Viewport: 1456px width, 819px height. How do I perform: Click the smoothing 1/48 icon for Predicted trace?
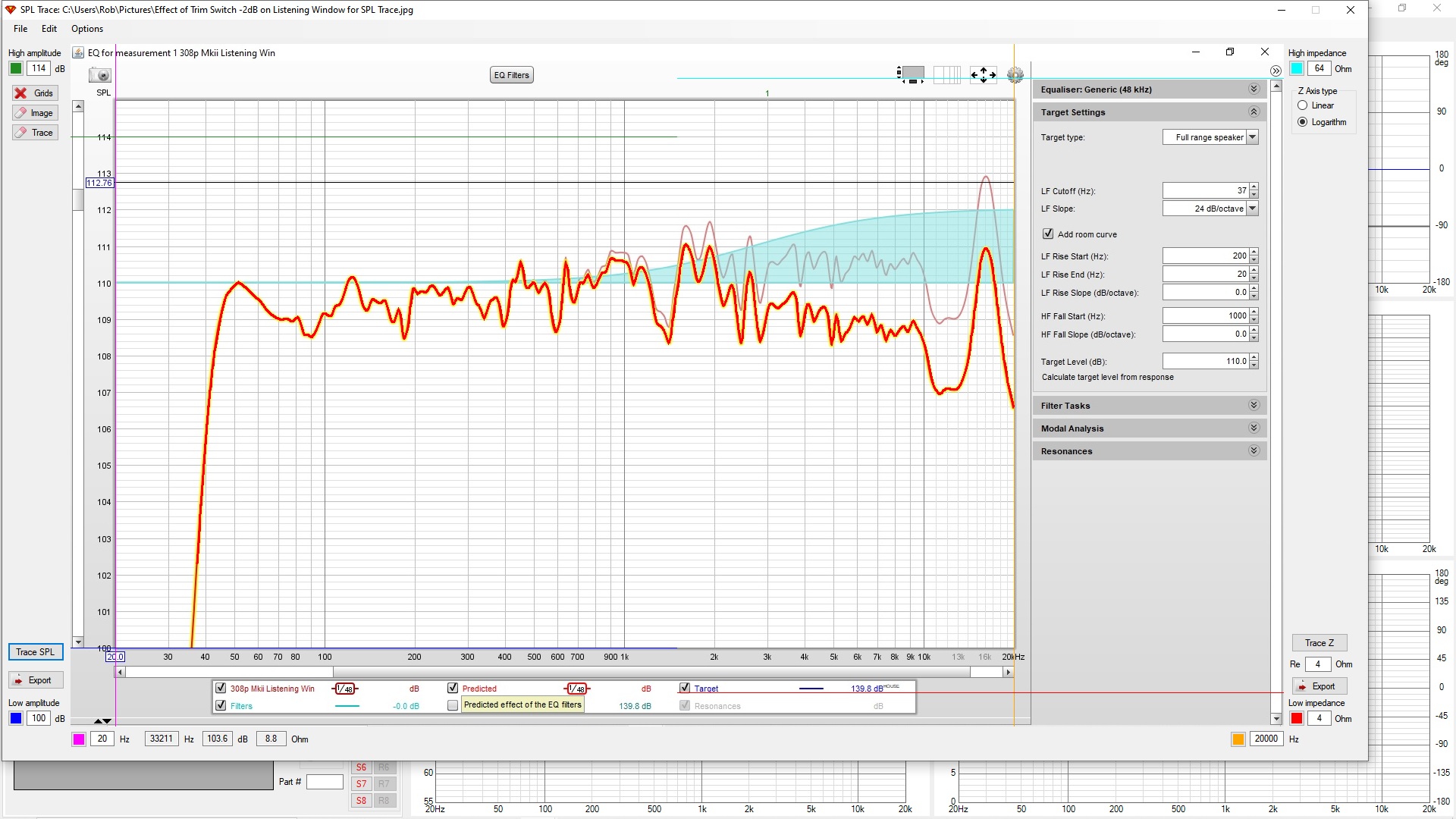point(577,689)
